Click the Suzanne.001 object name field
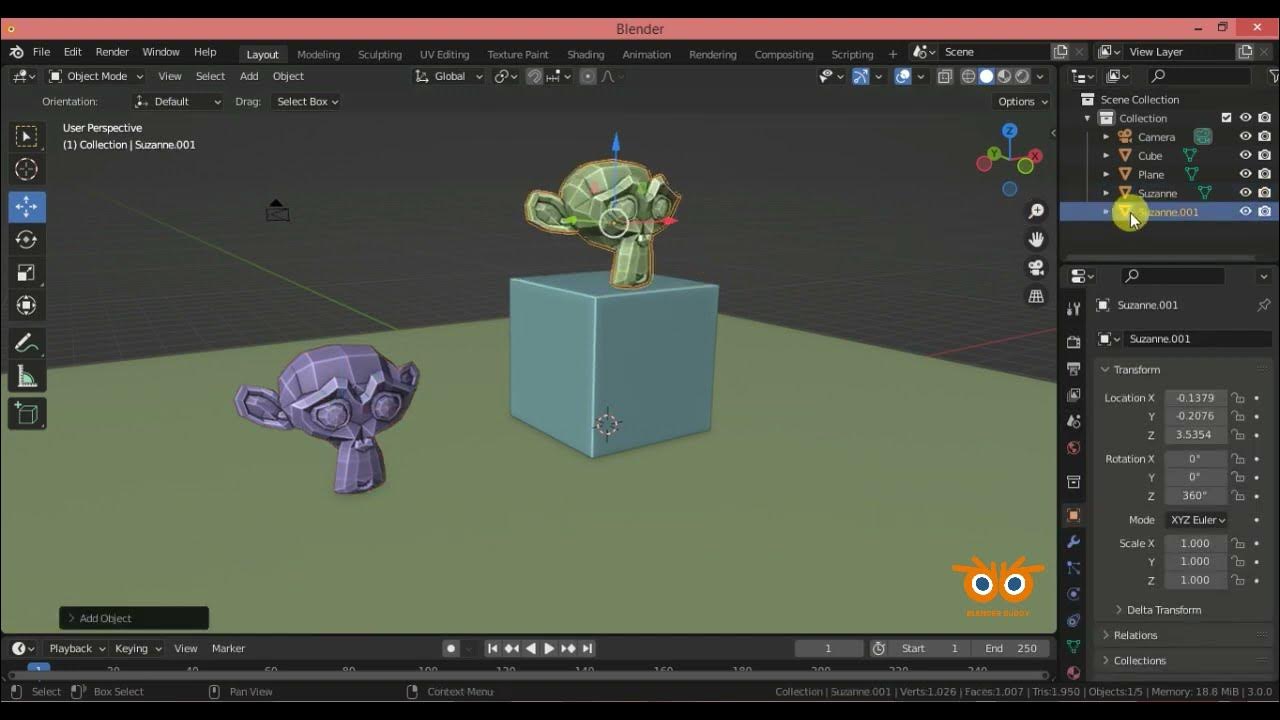The height and width of the screenshot is (720, 1280). coord(1197,339)
